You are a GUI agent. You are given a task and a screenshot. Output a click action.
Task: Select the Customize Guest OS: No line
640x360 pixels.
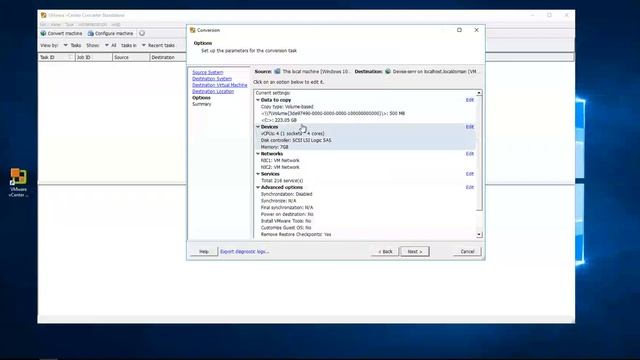(x=286, y=227)
